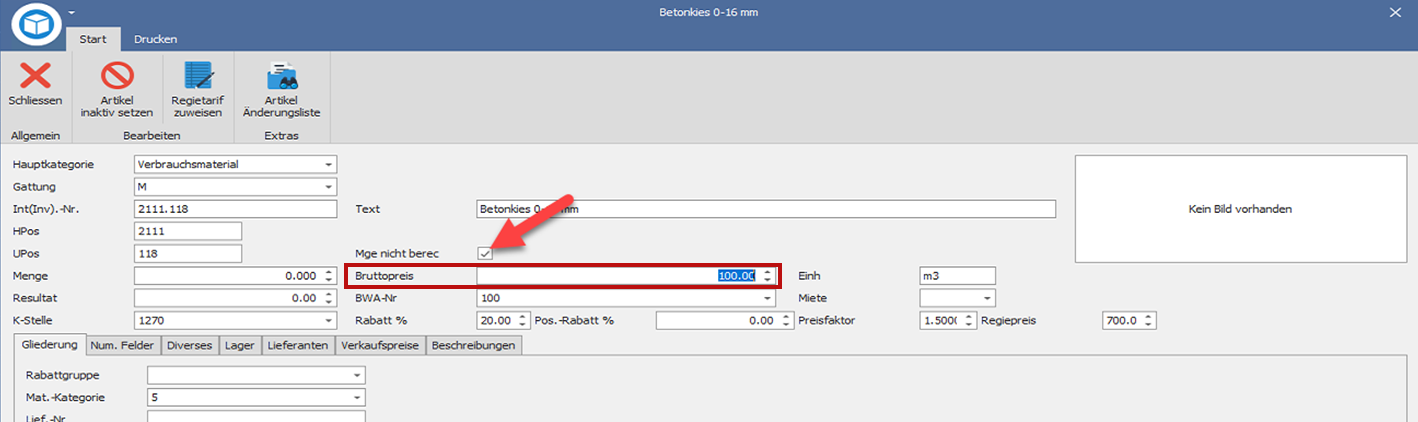Open Regietarif zuweisen tool

tap(197, 77)
